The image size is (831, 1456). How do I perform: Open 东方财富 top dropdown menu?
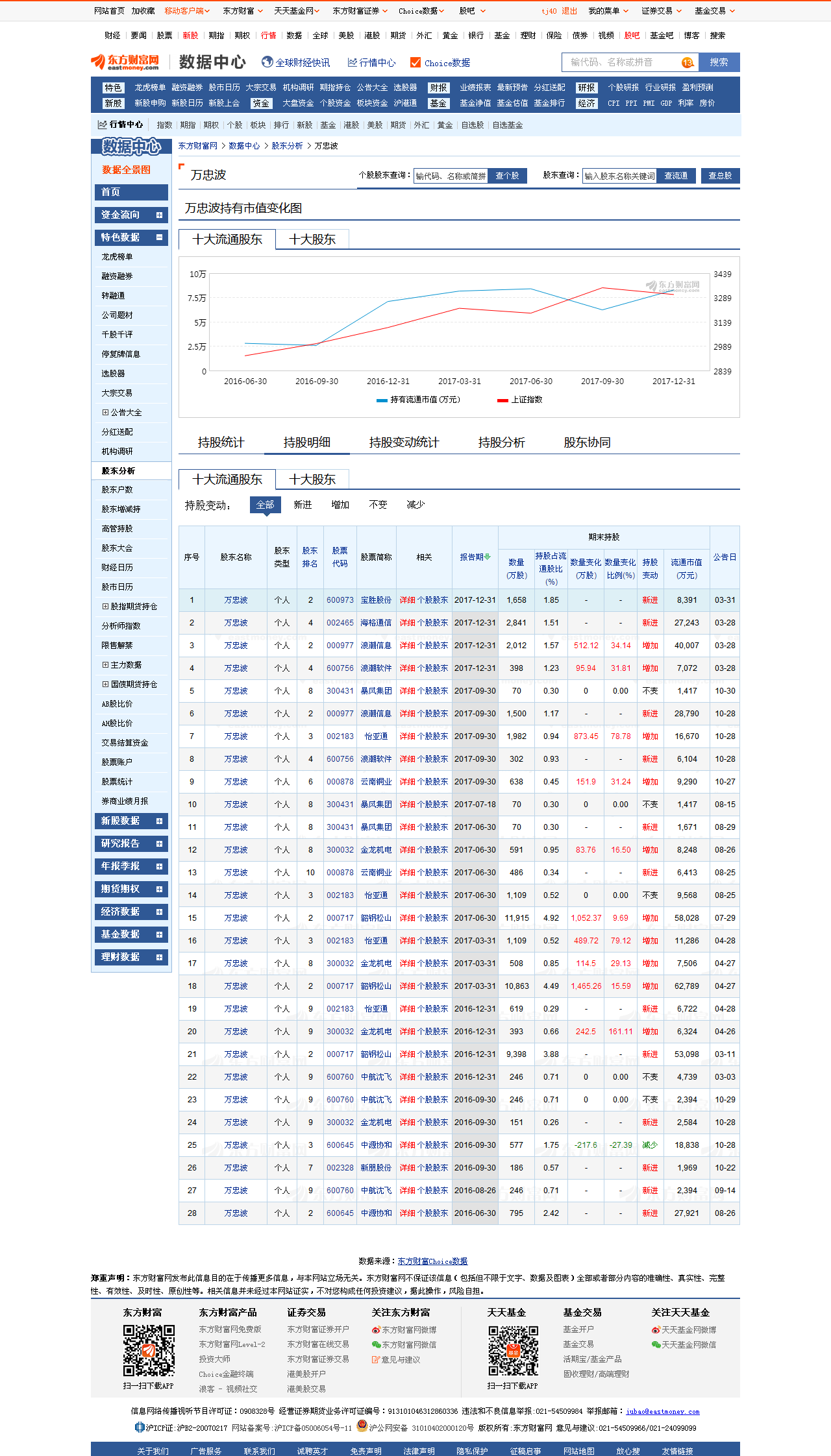pos(243,10)
